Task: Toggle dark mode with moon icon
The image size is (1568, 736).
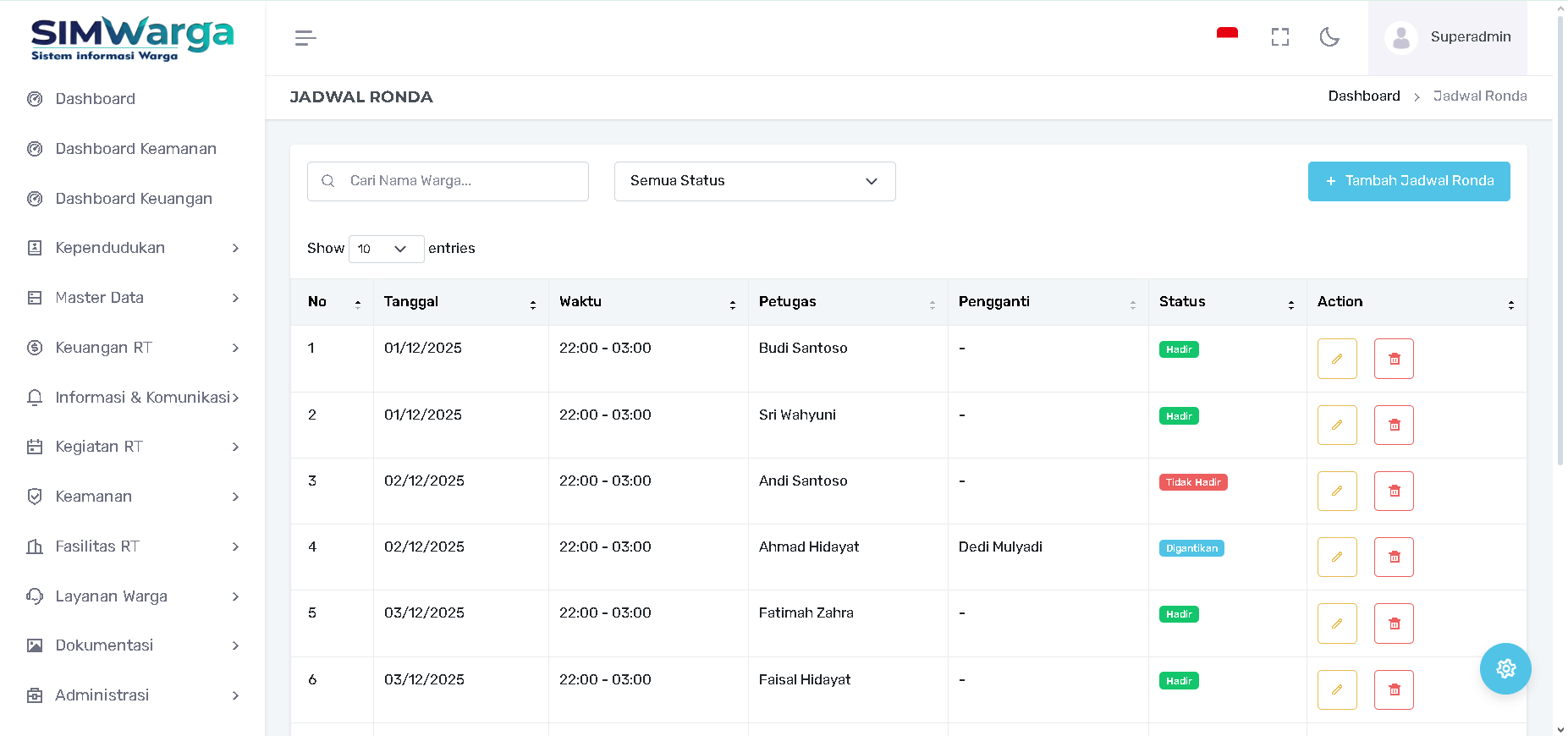Action: click(1329, 37)
